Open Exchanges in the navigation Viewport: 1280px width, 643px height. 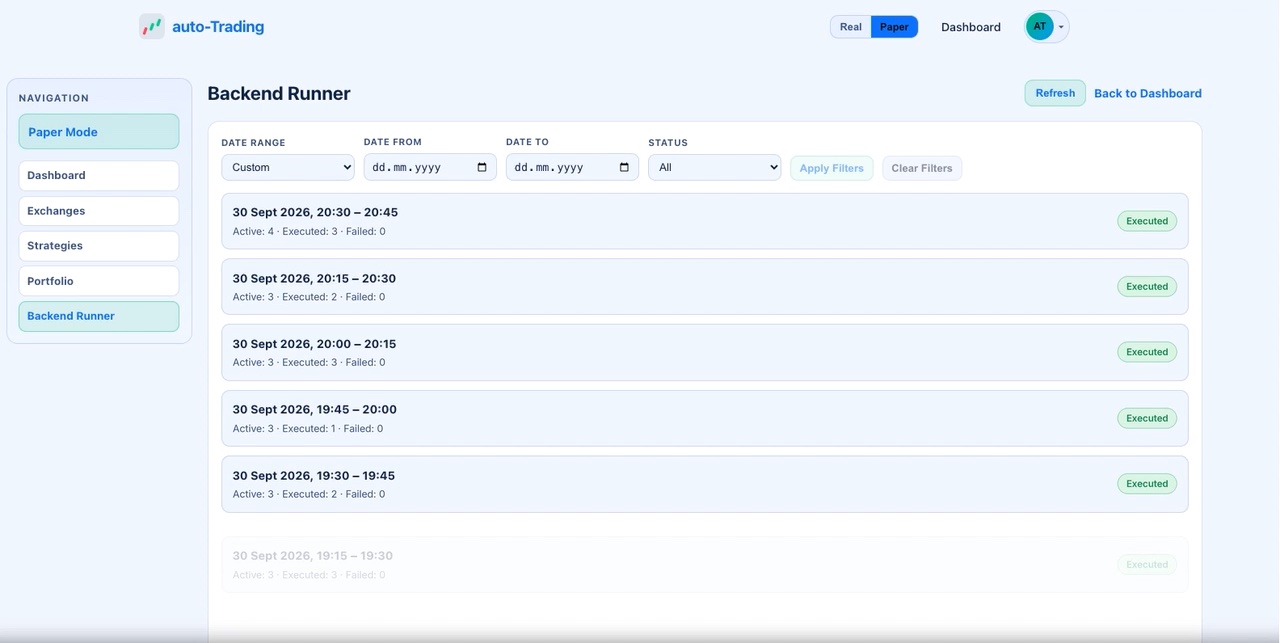click(99, 211)
